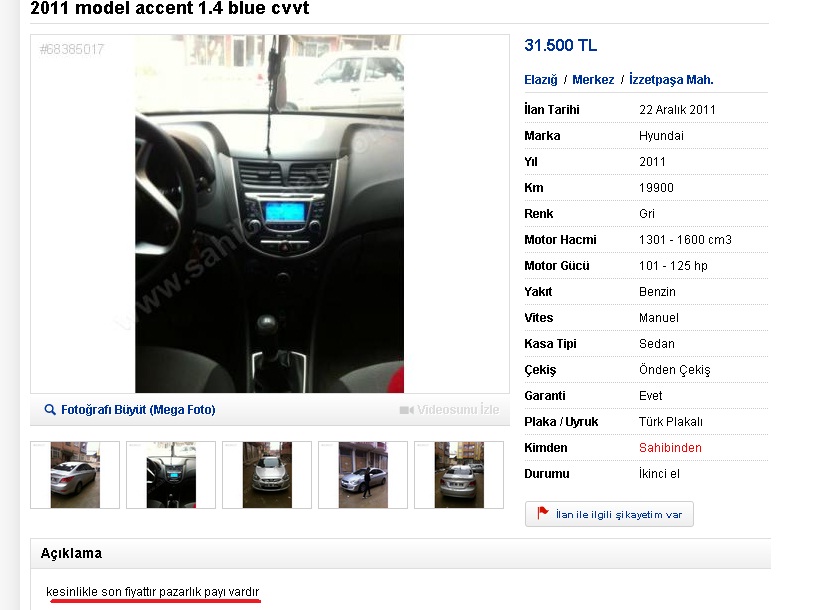
Task: Select the fifth thumbnail, car rear view
Action: pyautogui.click(x=459, y=475)
